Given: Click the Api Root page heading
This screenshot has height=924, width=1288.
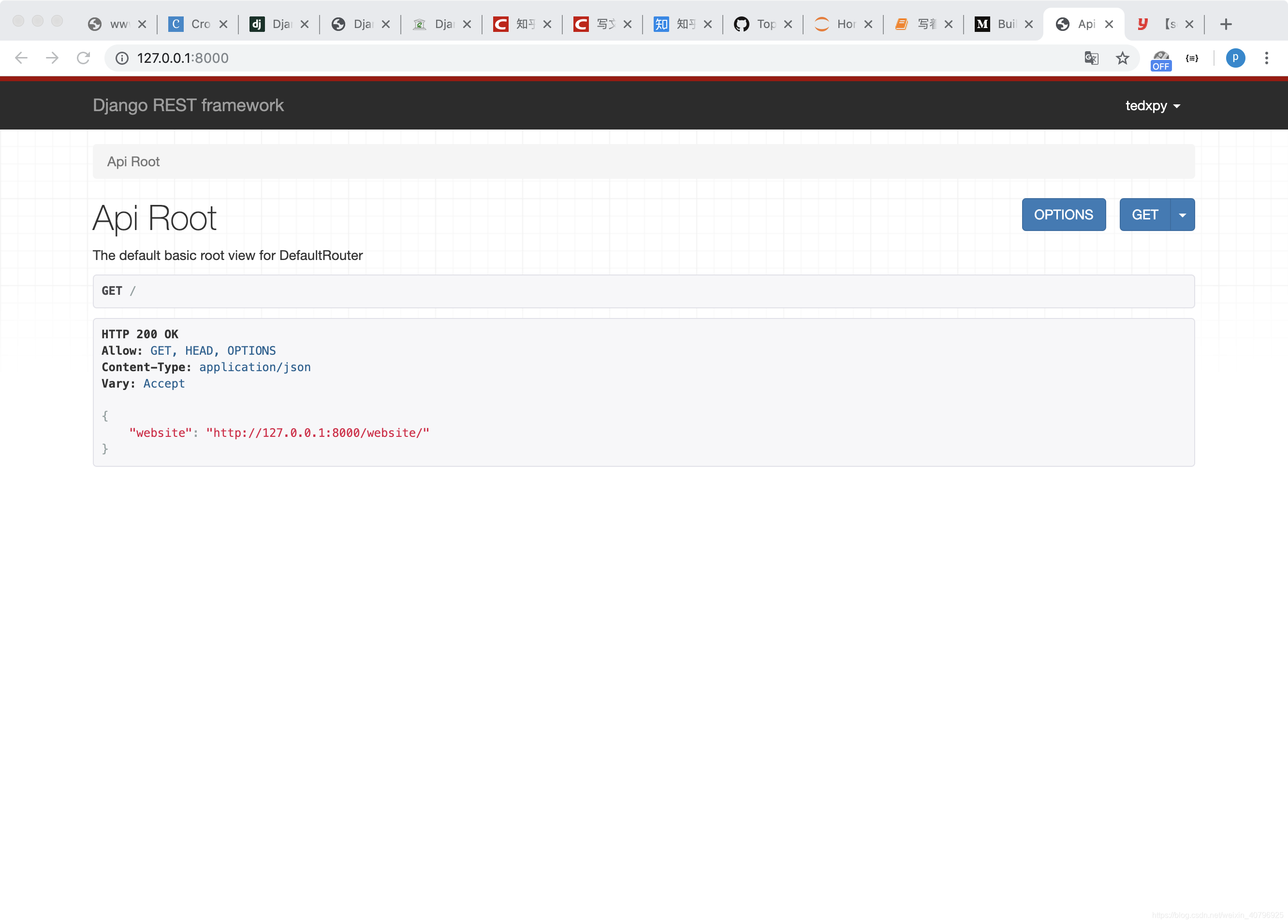Looking at the screenshot, I should point(154,218).
